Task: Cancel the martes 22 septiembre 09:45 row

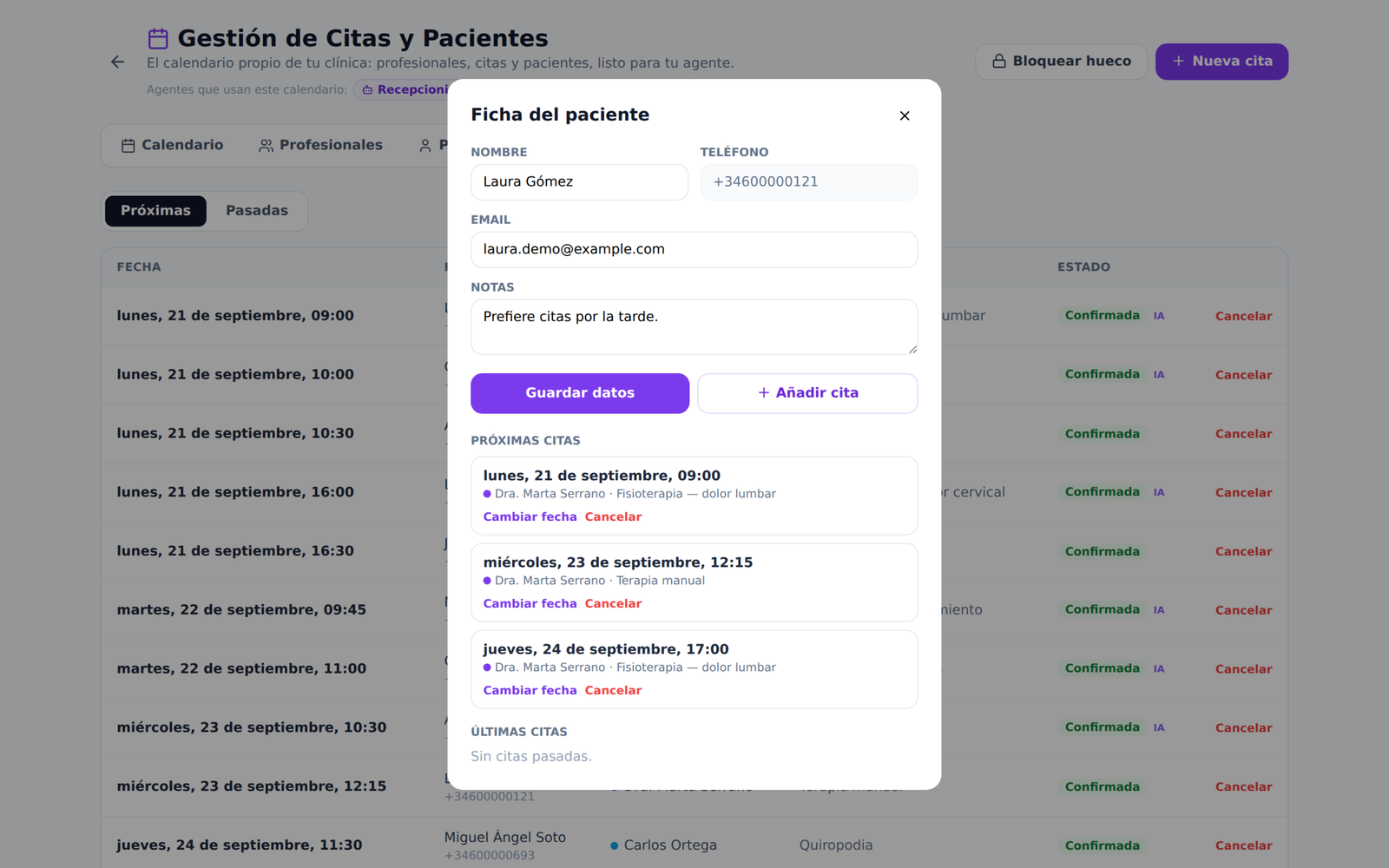Action: click(1243, 610)
